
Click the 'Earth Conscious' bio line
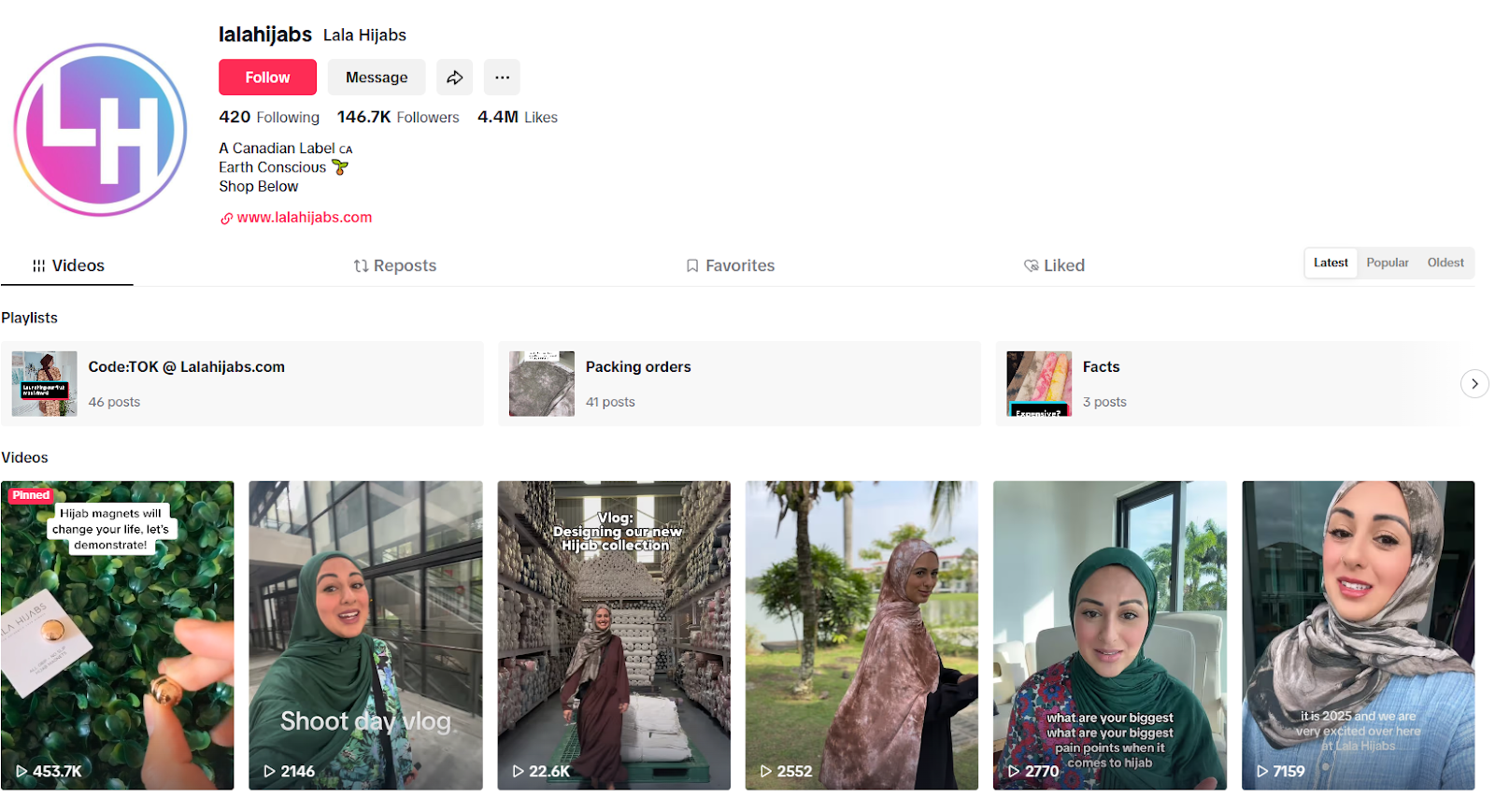(283, 167)
